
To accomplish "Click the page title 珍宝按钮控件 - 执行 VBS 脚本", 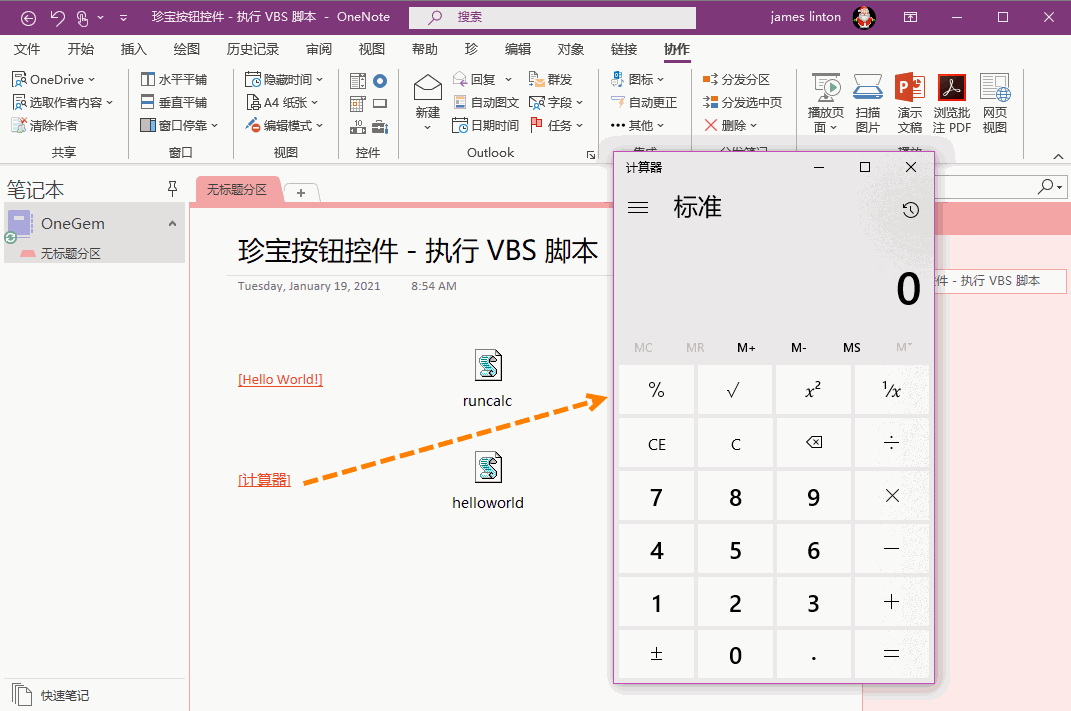I will [417, 251].
